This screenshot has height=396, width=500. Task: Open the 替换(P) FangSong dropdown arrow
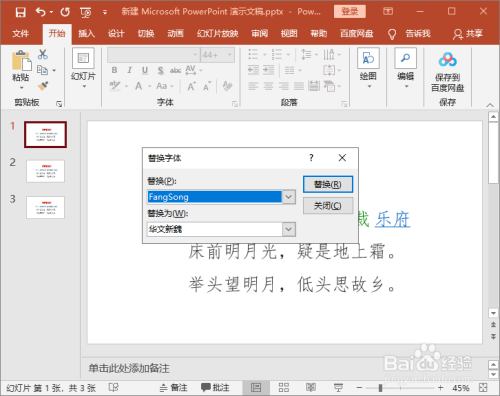click(x=289, y=197)
